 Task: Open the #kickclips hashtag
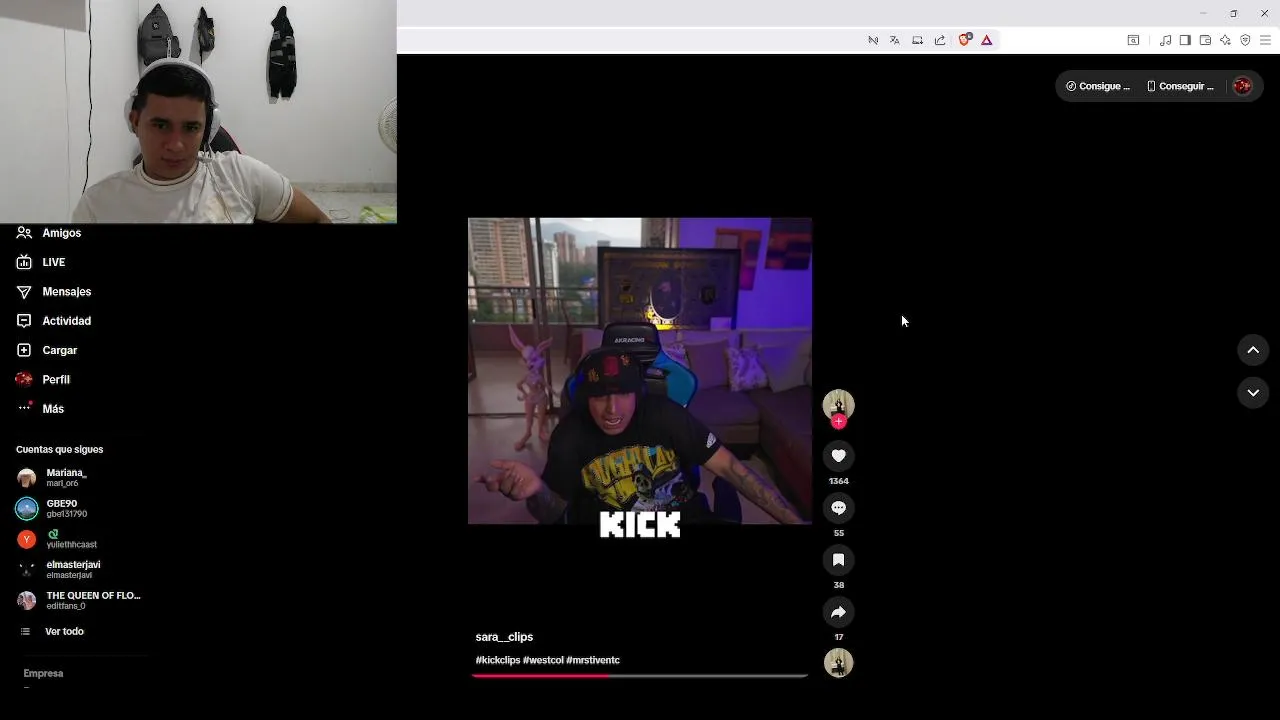coord(497,660)
